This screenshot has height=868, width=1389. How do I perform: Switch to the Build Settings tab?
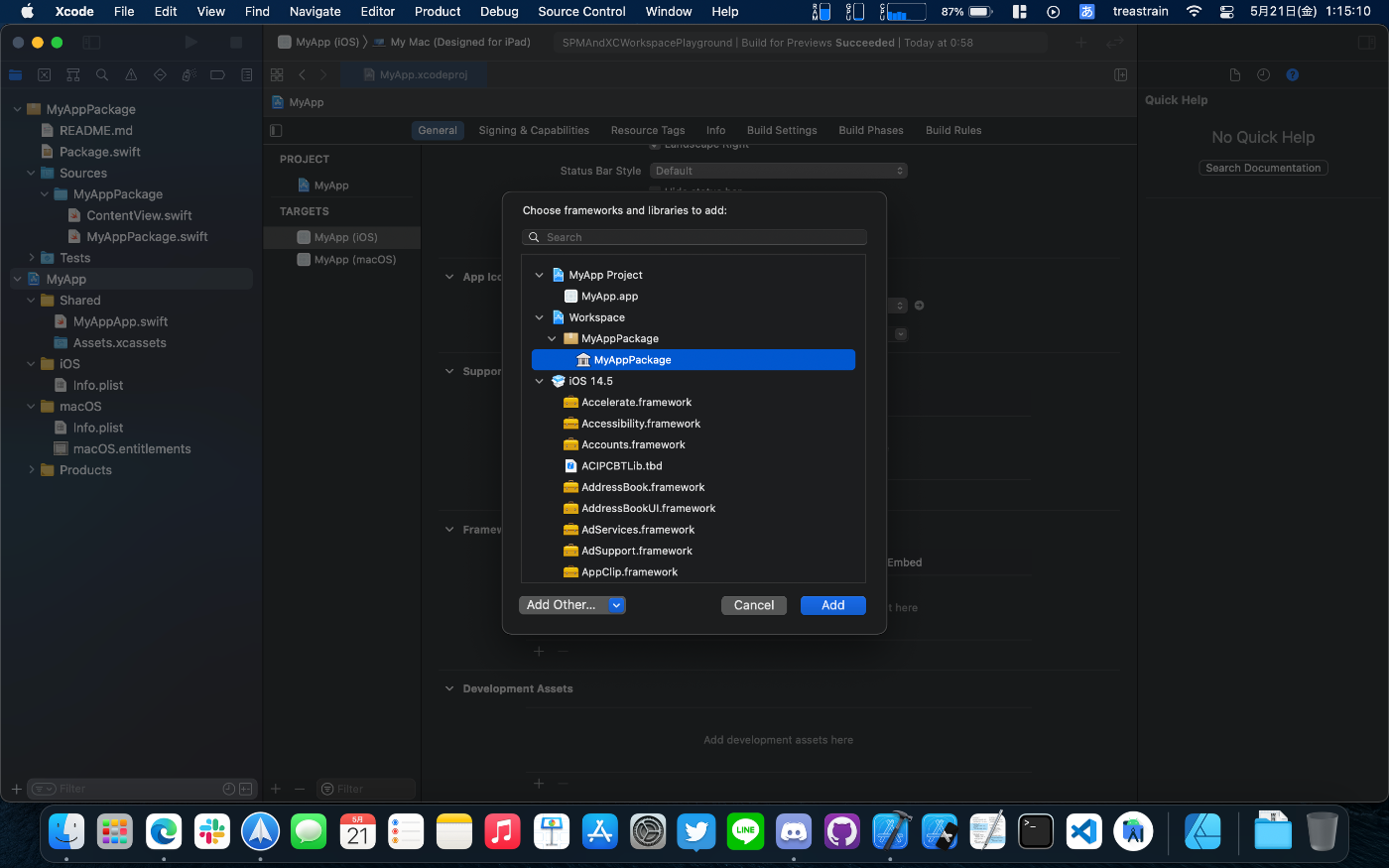coord(782,131)
